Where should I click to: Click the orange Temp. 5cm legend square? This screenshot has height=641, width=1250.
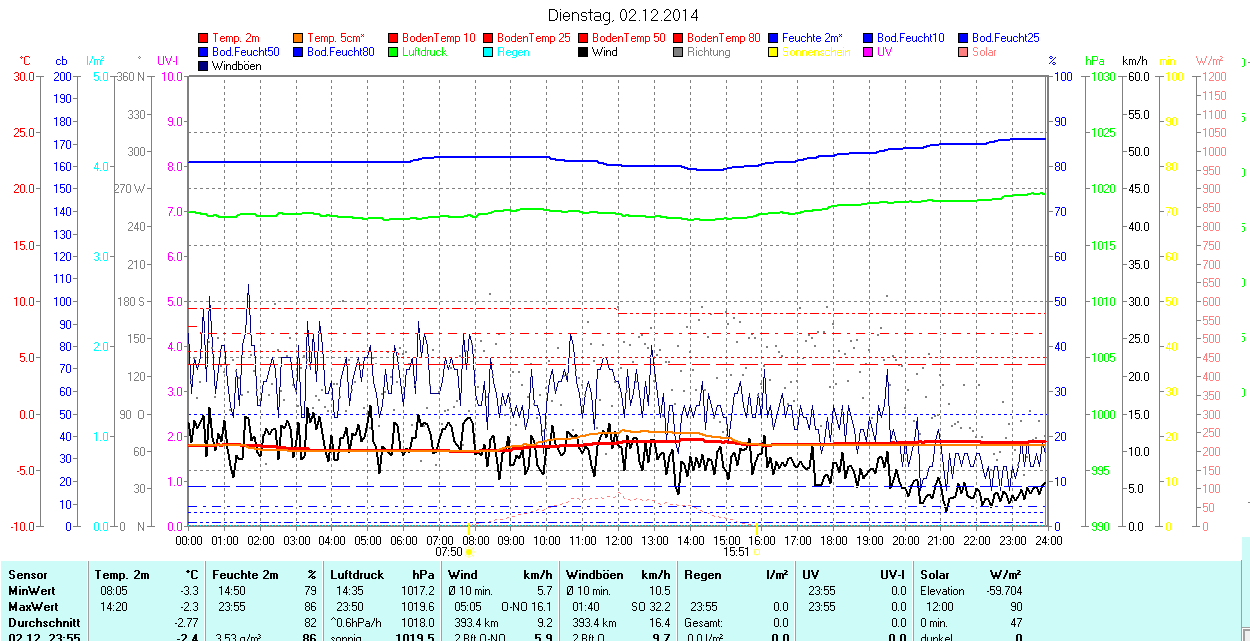pos(299,38)
